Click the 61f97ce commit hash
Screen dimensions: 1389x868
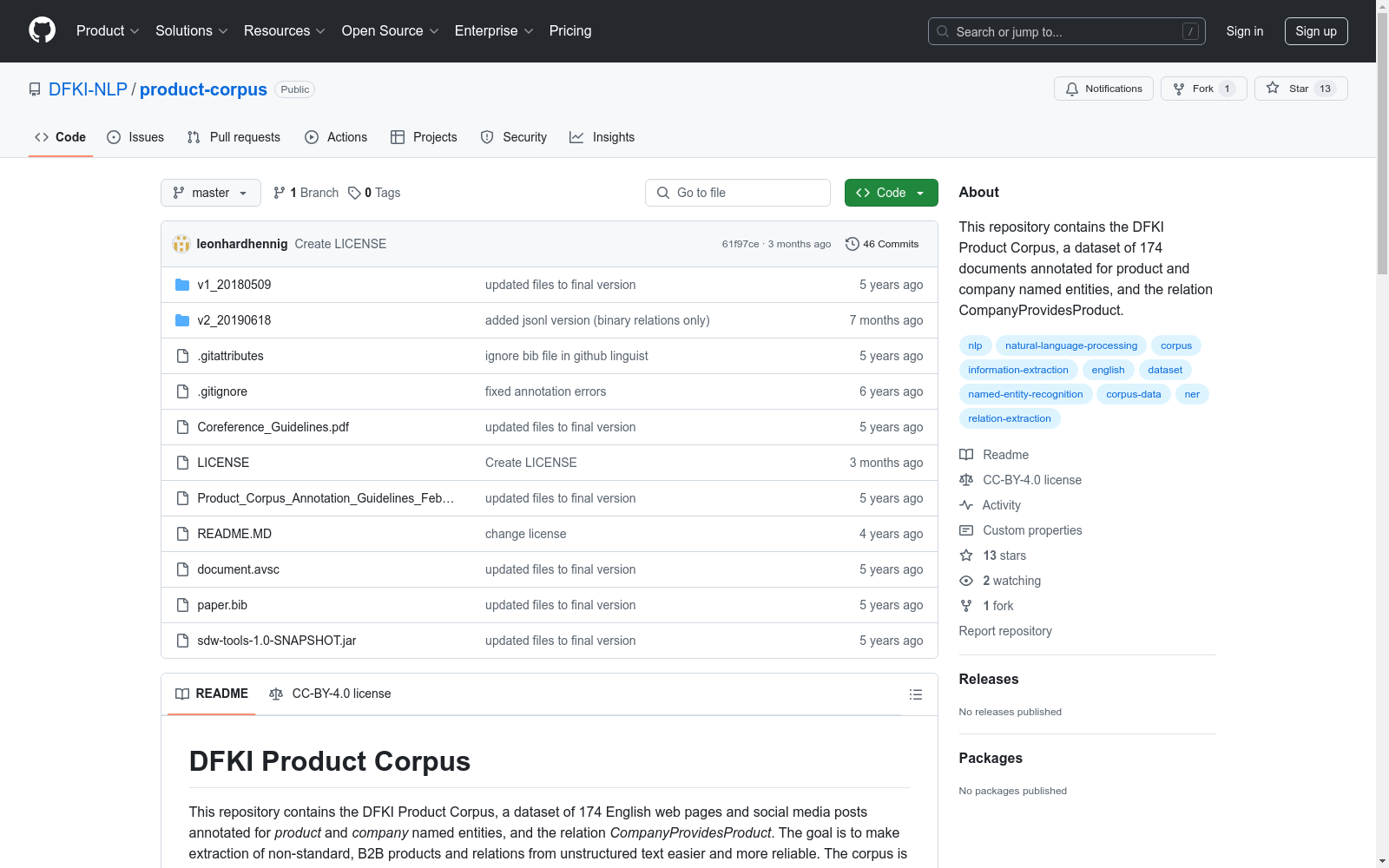click(x=741, y=244)
